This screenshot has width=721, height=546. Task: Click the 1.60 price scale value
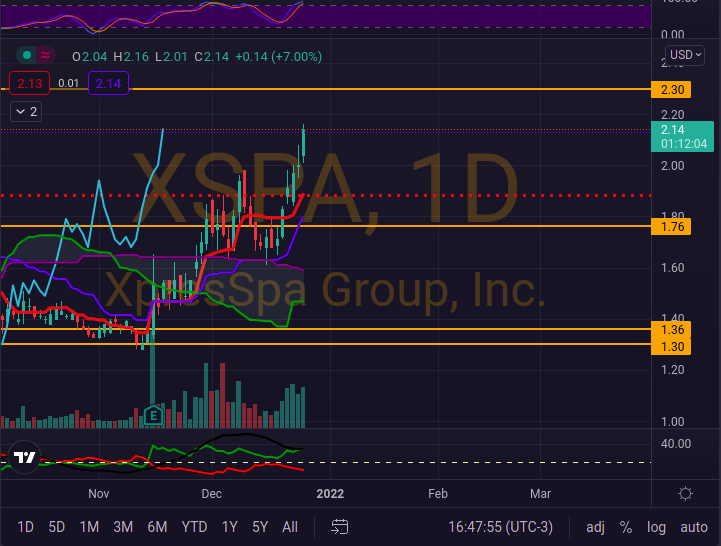673,268
